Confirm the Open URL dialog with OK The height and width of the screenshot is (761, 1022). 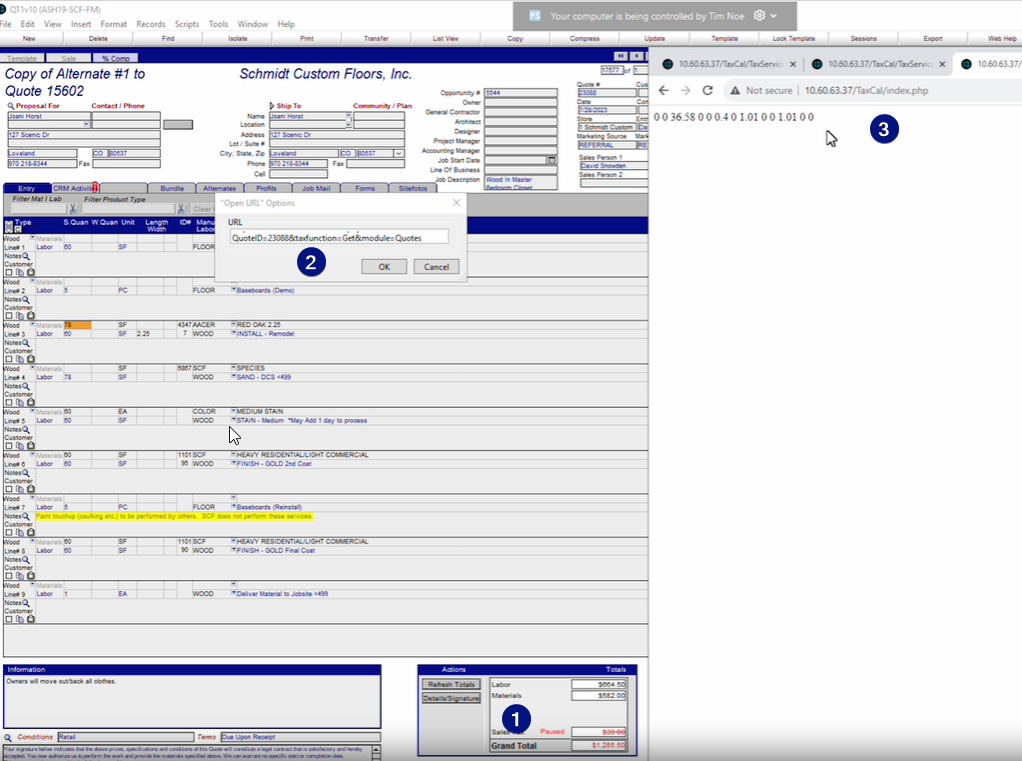click(384, 266)
